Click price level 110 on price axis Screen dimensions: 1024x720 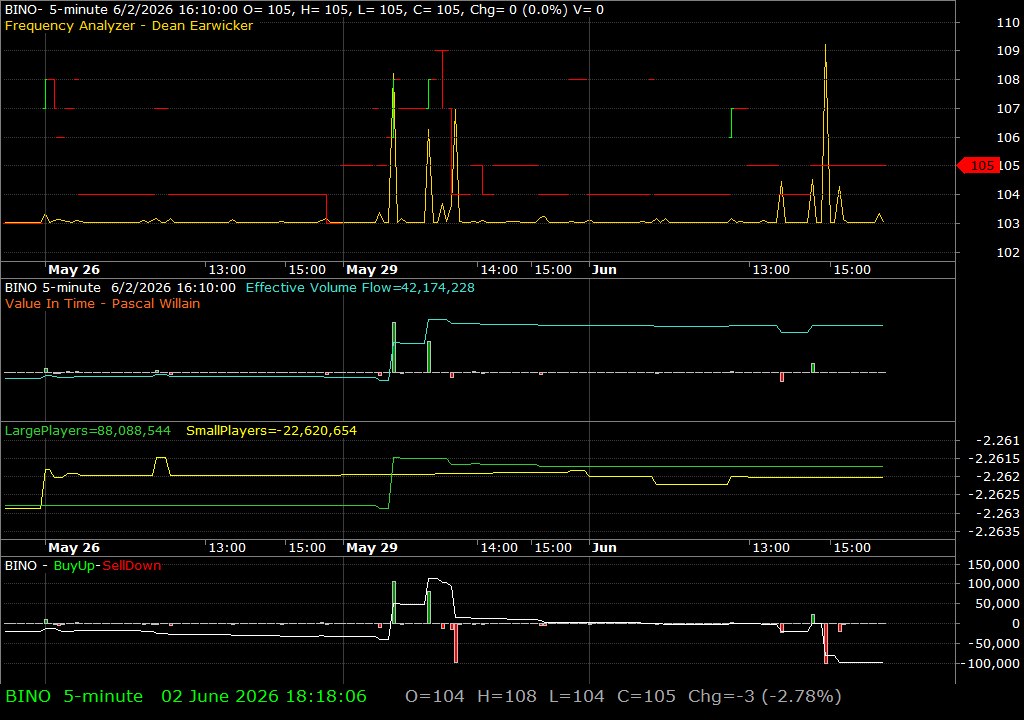(1008, 22)
